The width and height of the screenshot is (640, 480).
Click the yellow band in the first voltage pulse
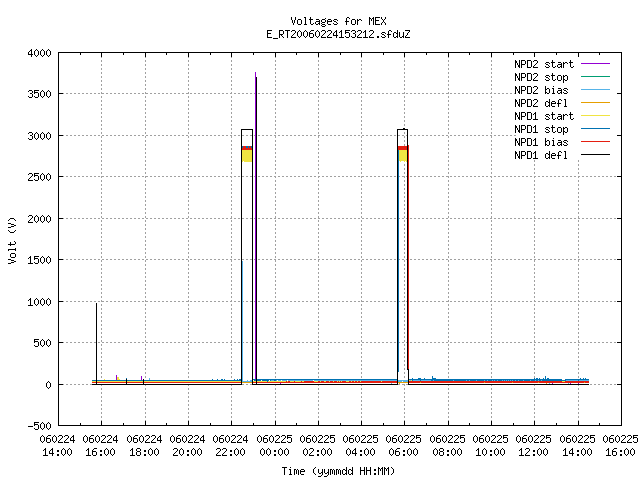coord(247,156)
